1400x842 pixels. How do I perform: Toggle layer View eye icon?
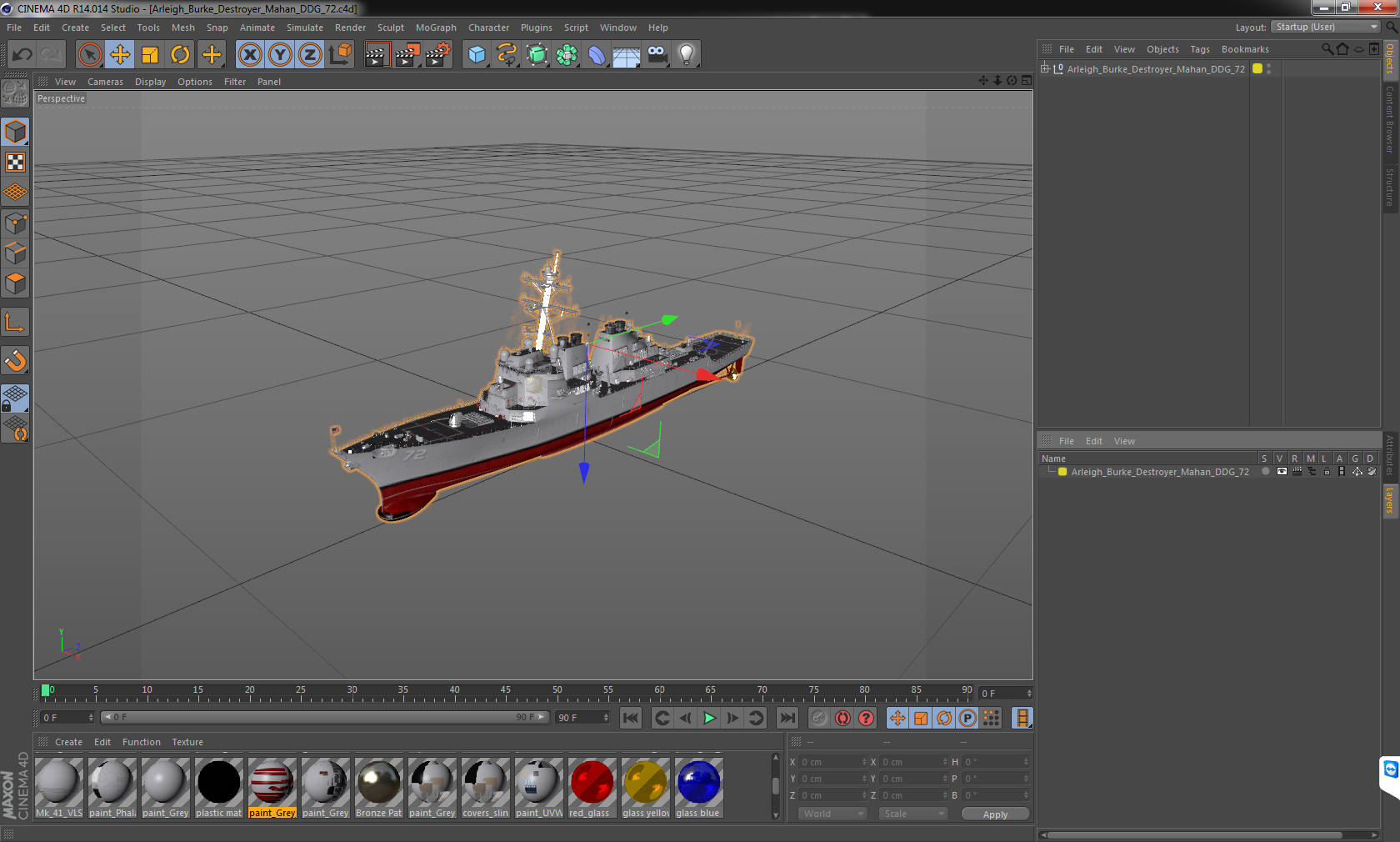coord(1282,471)
